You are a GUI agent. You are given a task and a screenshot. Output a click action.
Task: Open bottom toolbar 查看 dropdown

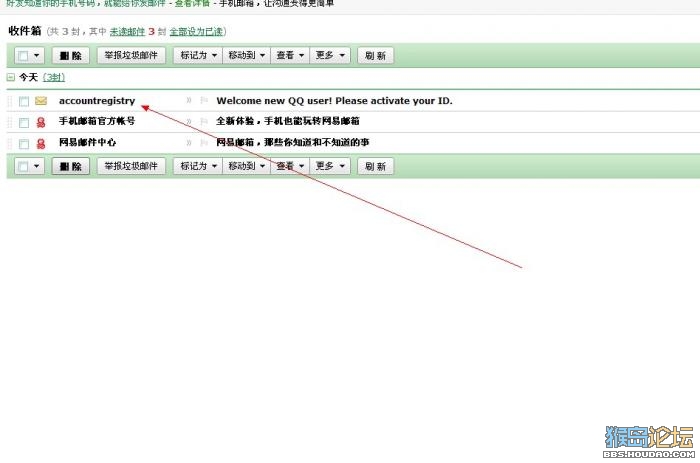[x=290, y=166]
